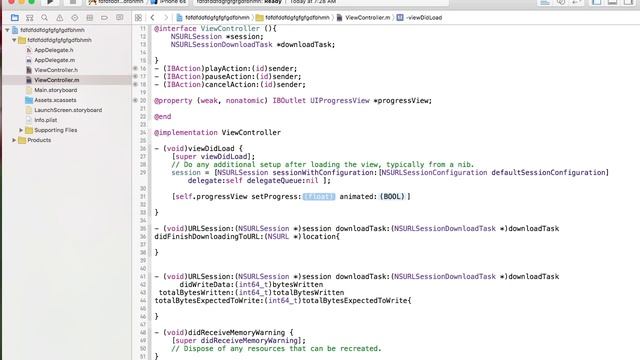Open the Issue navigator
Viewport: 640px width, 360px height.
click(x=60, y=18)
